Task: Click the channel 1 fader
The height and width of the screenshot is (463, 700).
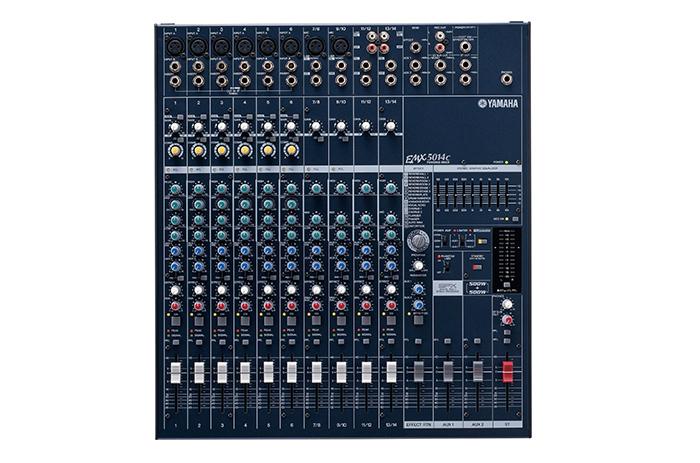Action: click(x=175, y=373)
